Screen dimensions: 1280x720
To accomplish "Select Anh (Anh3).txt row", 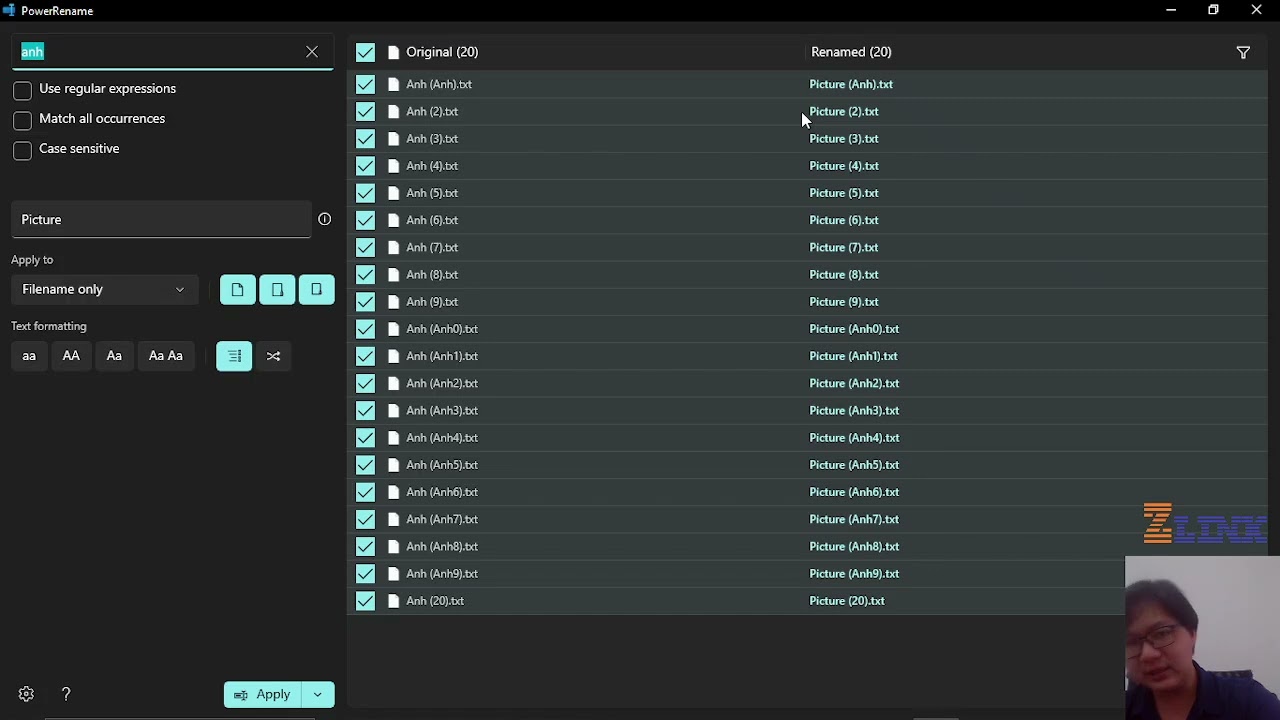I will point(807,411).
